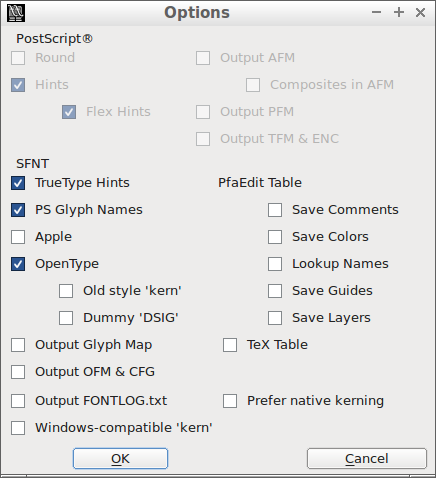Enable Output Glyph Map

tap(18, 345)
